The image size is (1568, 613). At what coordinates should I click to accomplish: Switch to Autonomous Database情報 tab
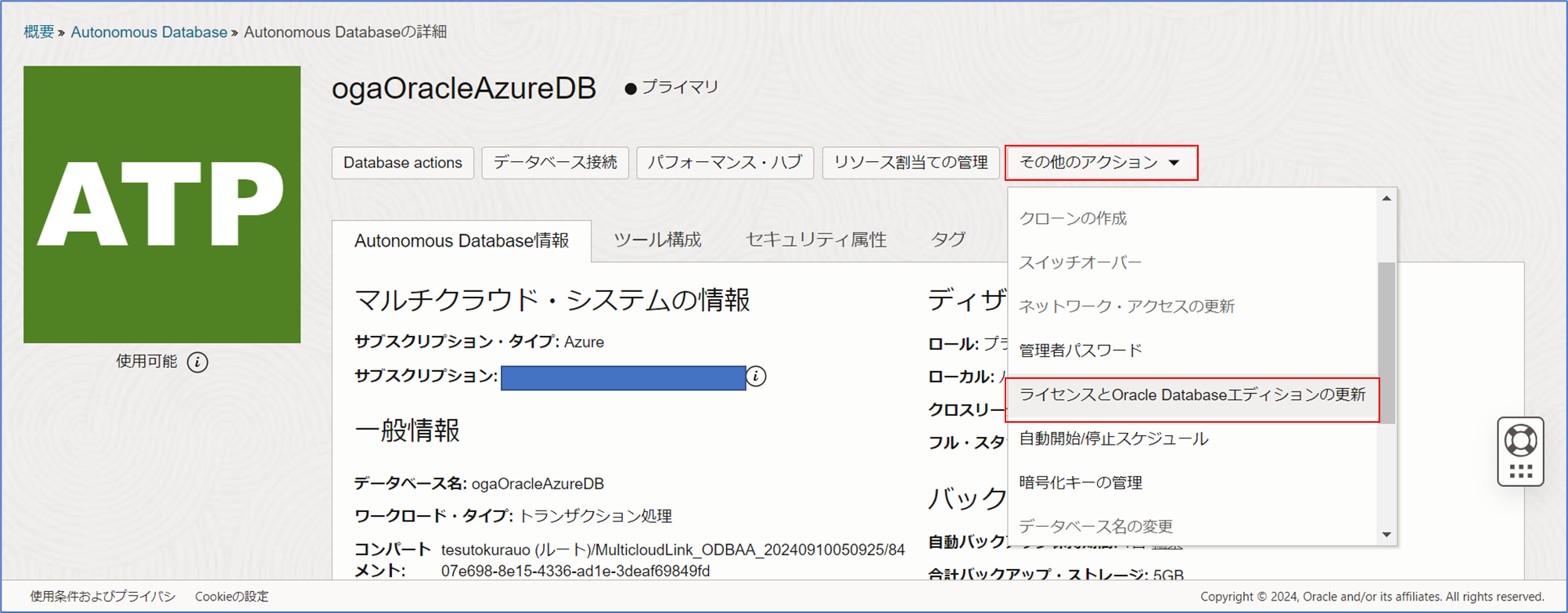coord(462,240)
